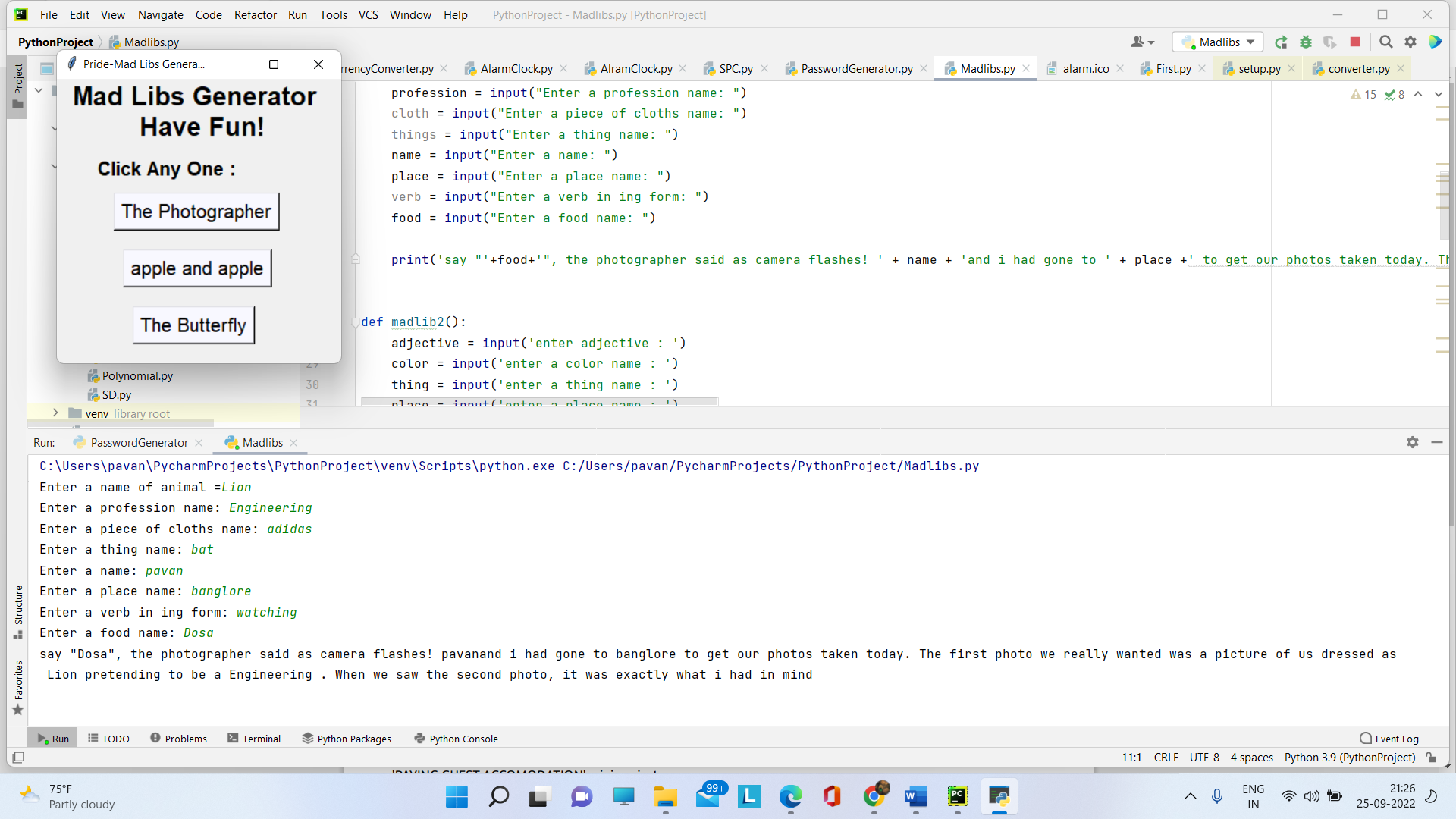
Task: Go to previous highlighted error arrow
Action: 1418,95
